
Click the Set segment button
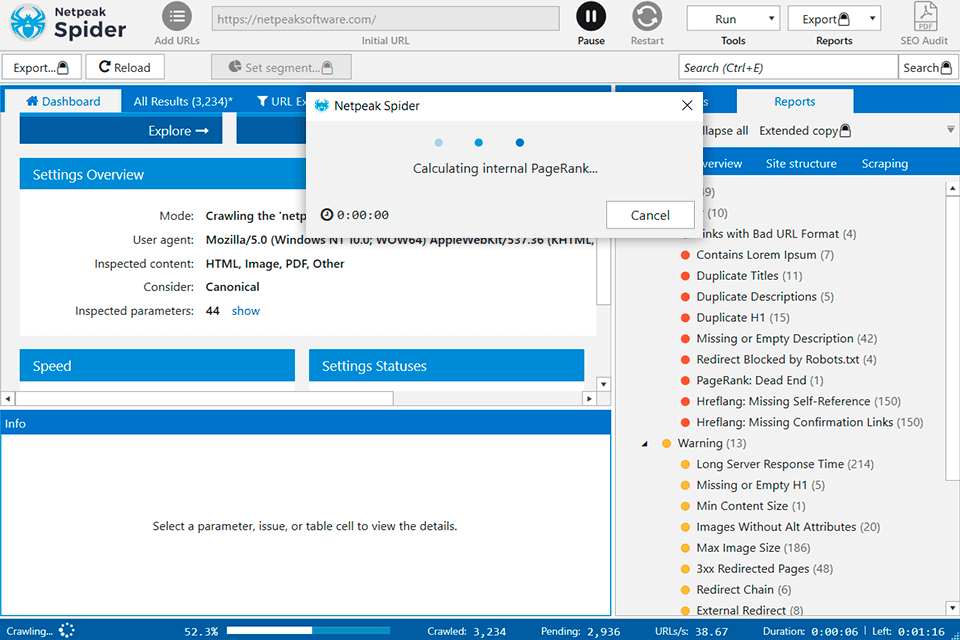pos(281,67)
